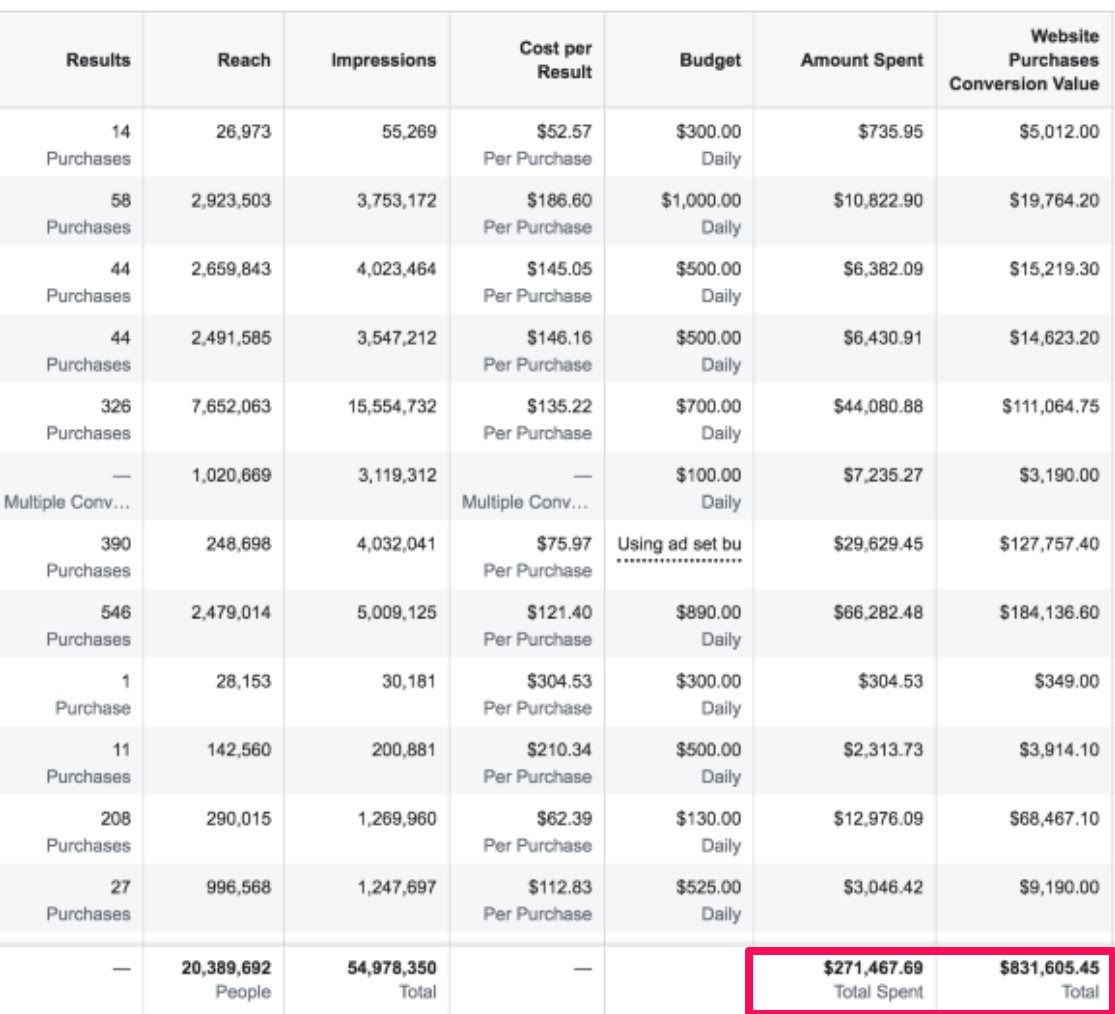
Task: Click the $66,282.48 amount spent
Action: [878, 612]
